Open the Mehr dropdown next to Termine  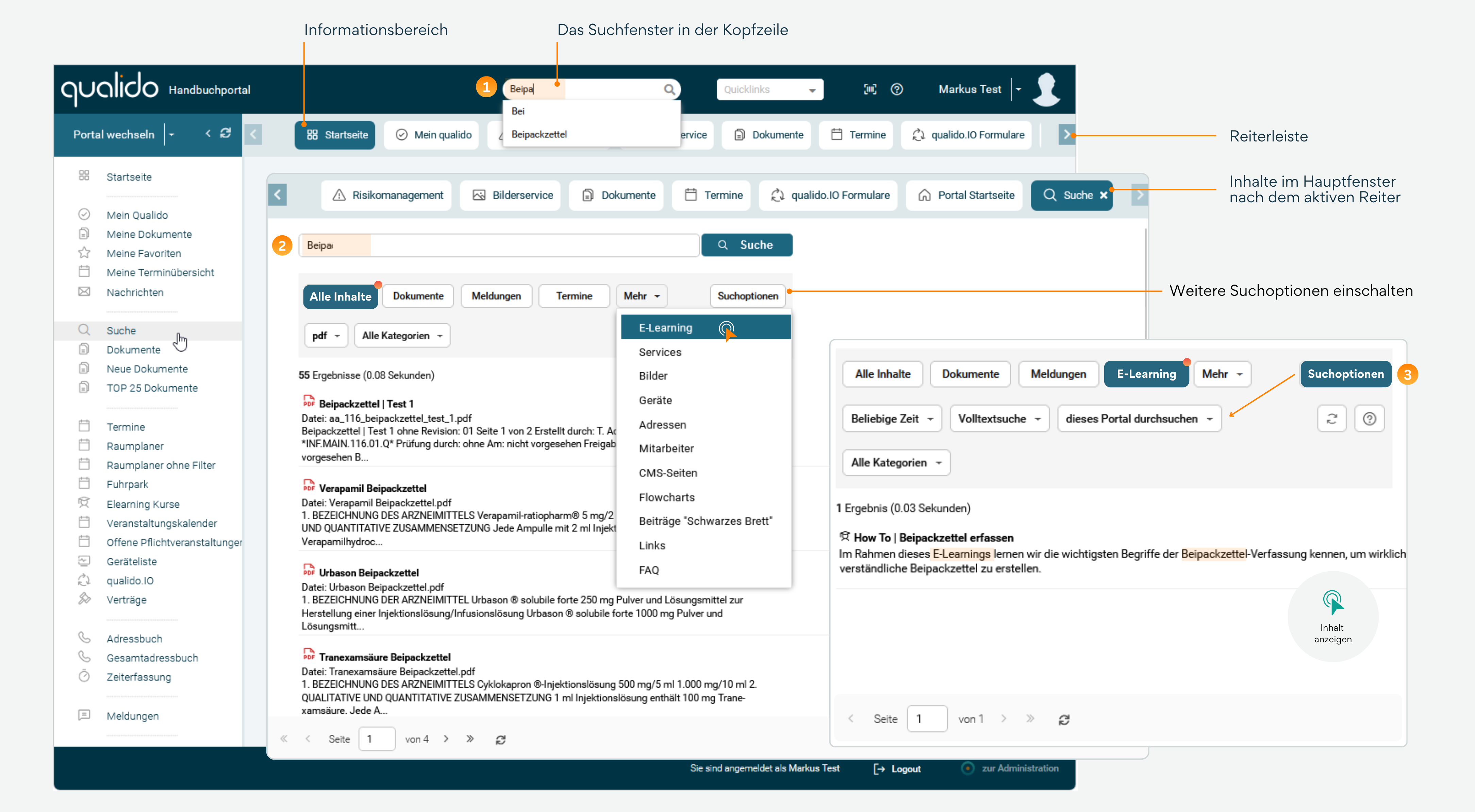click(x=641, y=296)
